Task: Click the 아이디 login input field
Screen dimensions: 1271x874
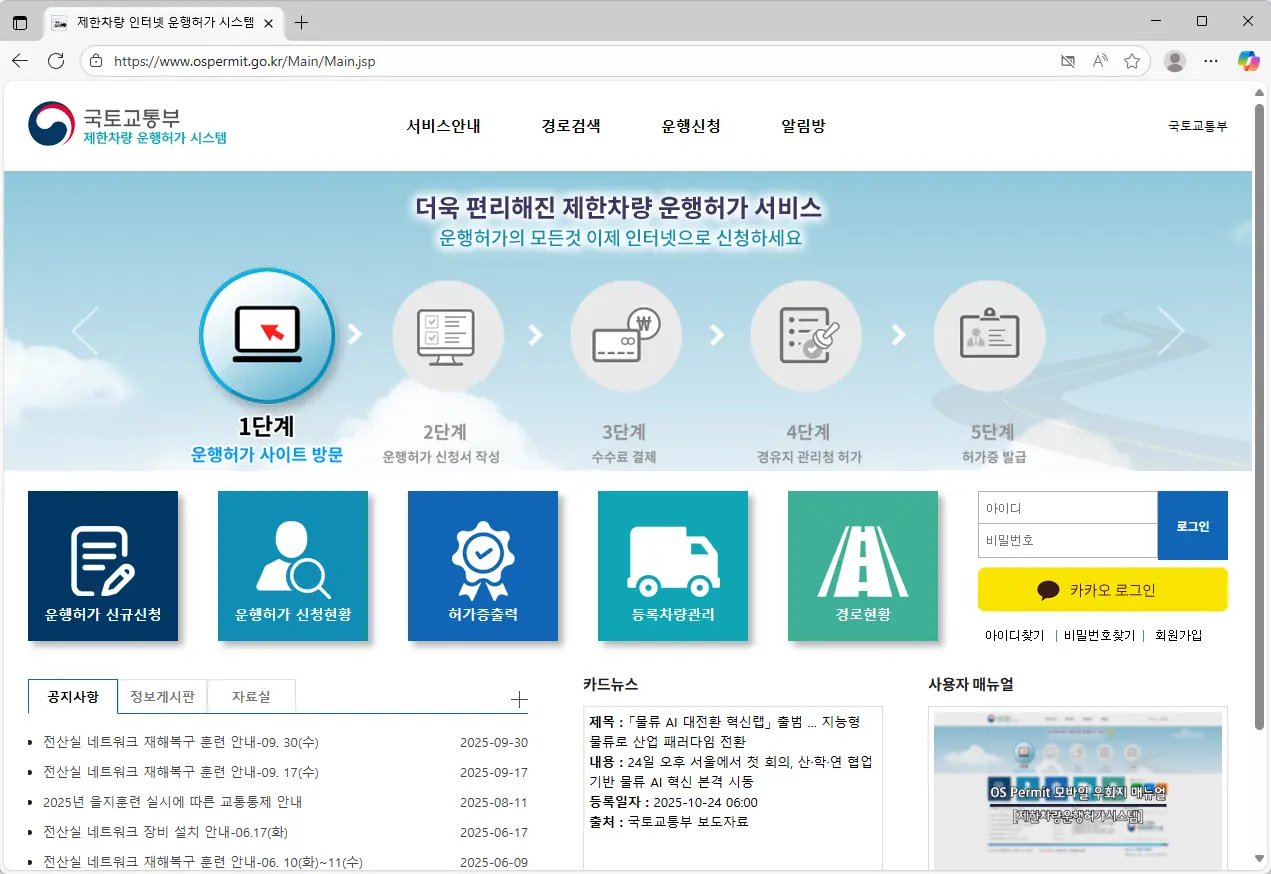Action: pyautogui.click(x=1066, y=507)
